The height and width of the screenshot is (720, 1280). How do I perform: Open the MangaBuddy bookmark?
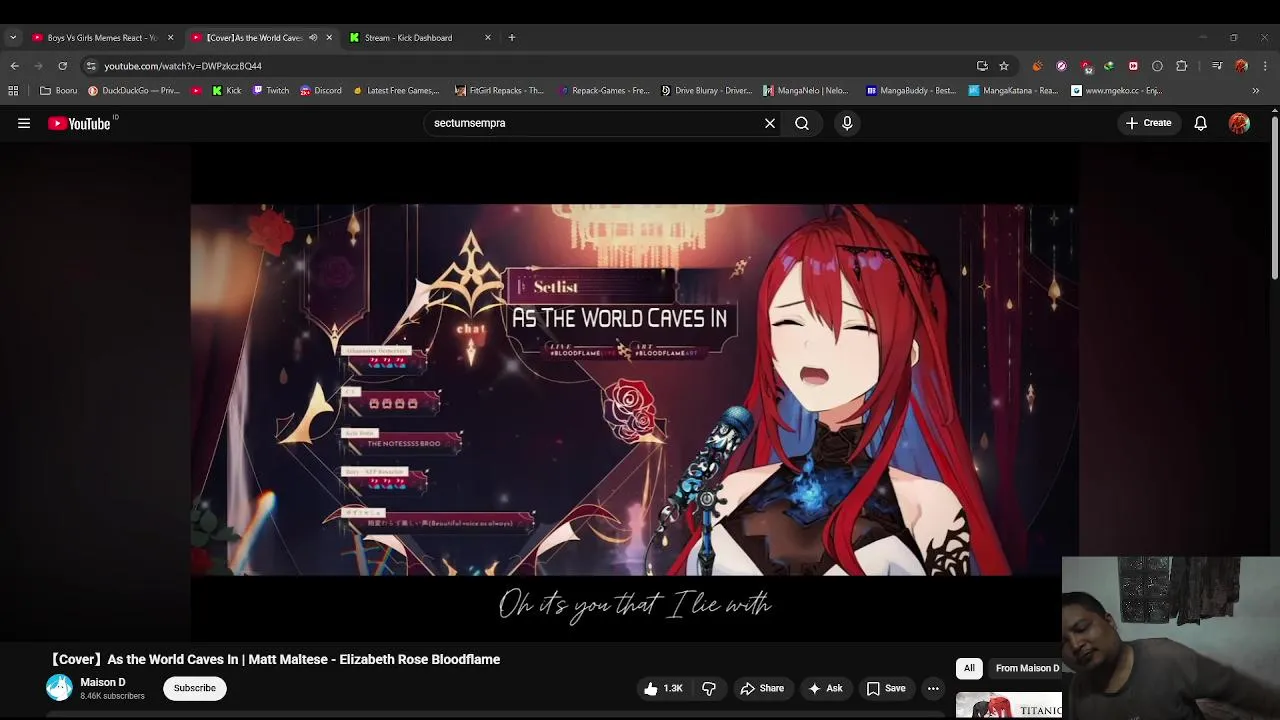(911, 90)
